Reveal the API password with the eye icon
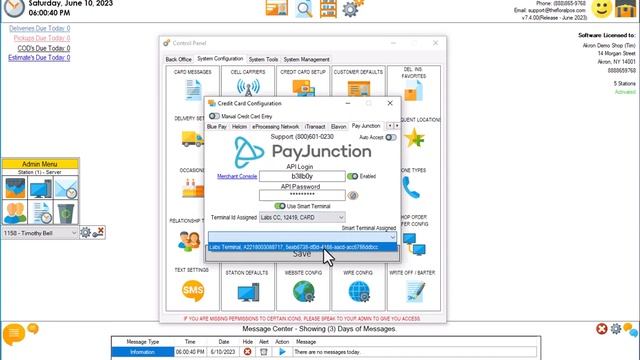 click(353, 196)
